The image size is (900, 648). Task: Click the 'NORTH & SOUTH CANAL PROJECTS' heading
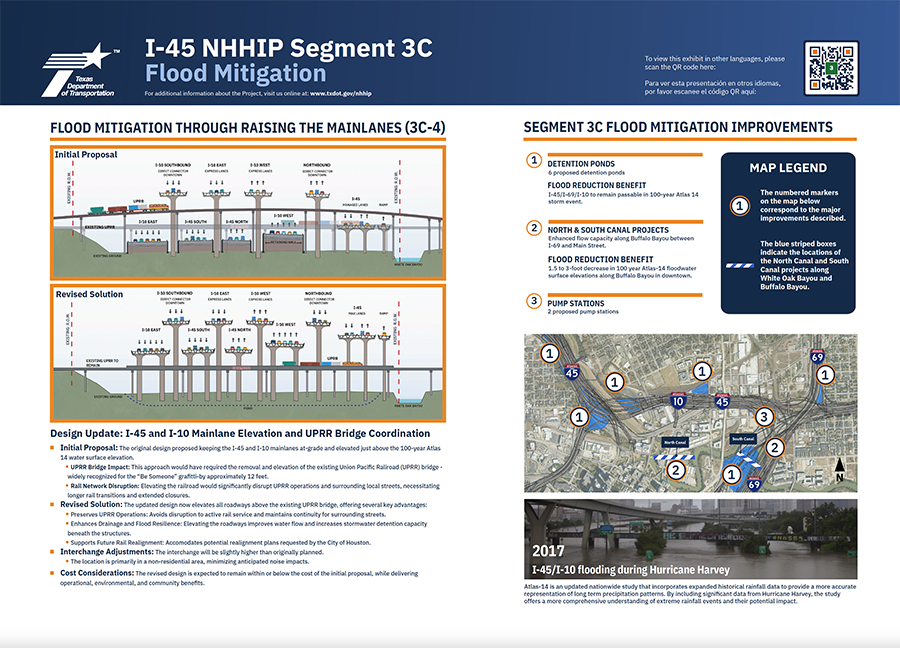click(x=608, y=230)
